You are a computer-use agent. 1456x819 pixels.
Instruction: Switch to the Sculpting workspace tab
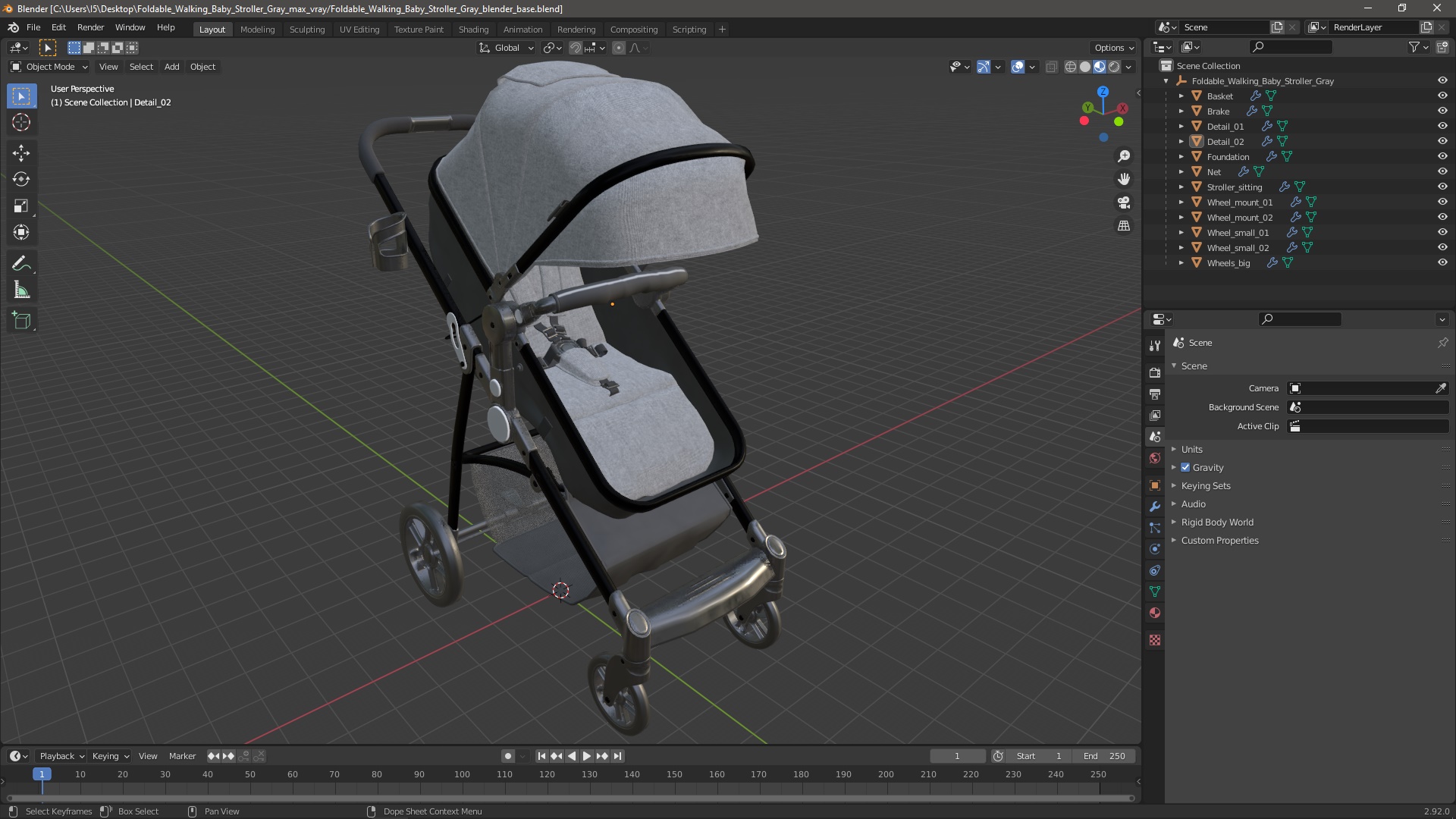pos(306,30)
